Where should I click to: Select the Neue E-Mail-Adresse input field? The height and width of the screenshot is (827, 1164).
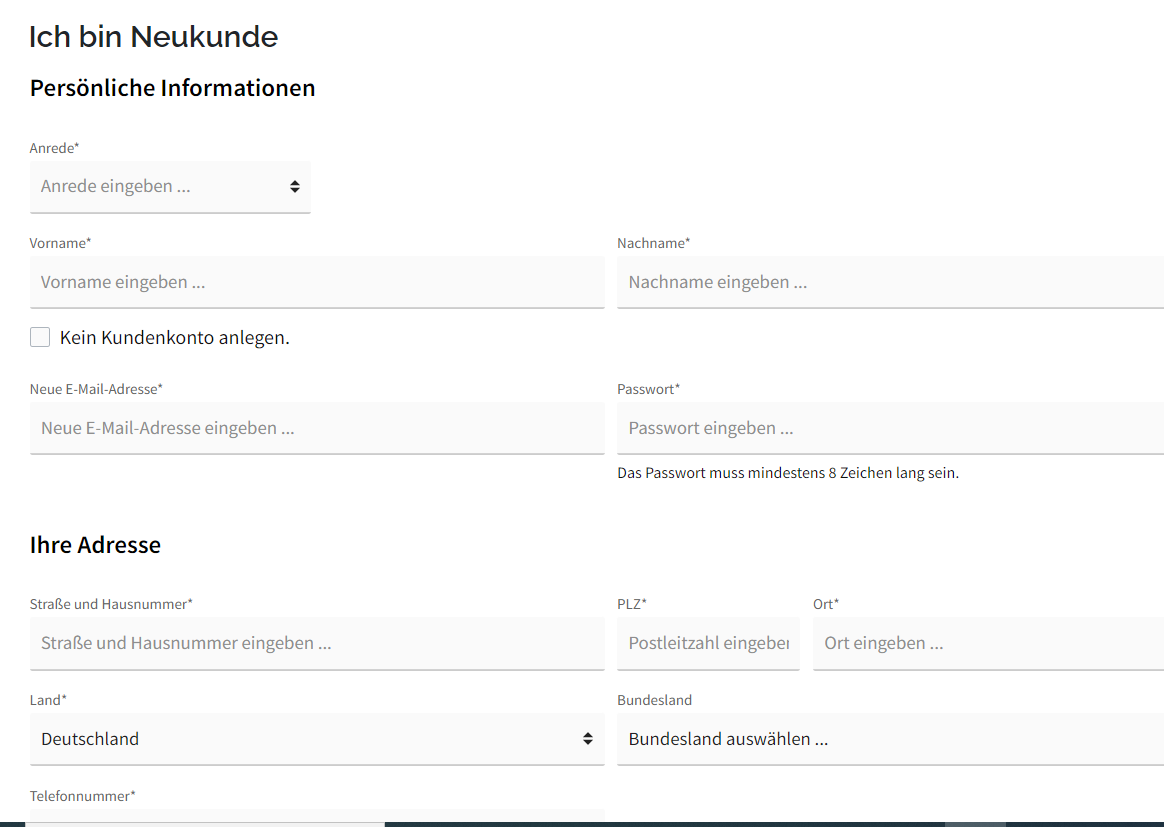316,428
